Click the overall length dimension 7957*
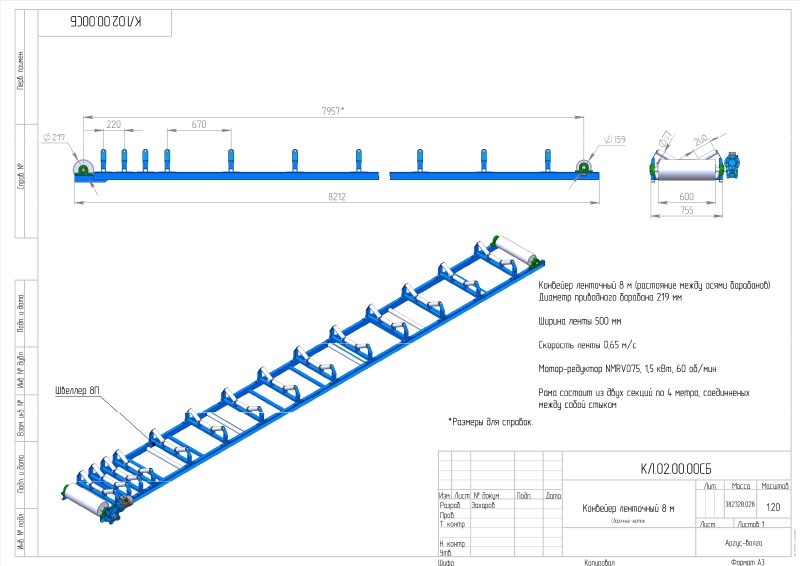Screen dimensions: 800x566 coord(333,111)
